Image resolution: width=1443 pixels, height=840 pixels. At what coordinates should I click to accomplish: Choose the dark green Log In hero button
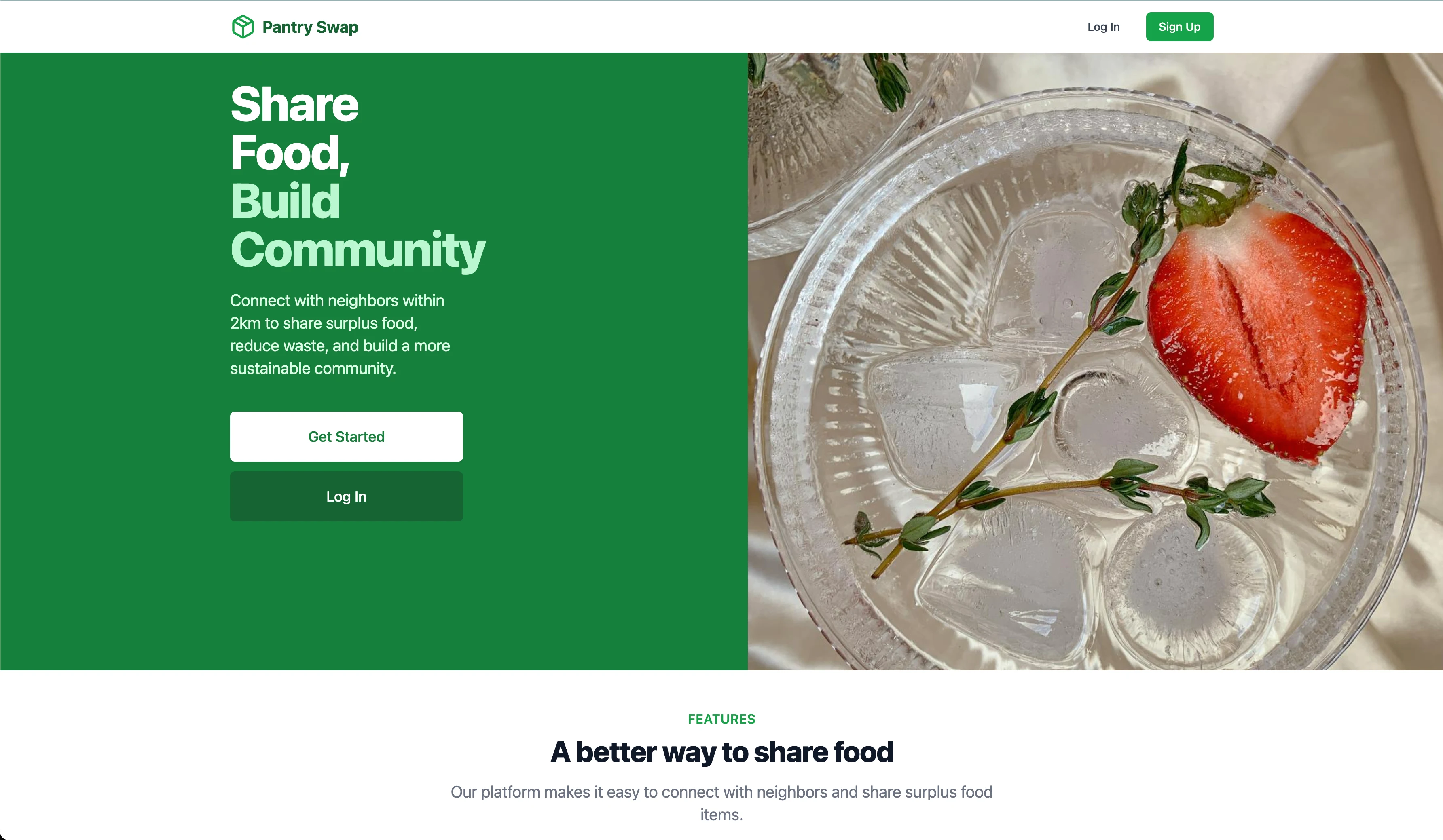(x=346, y=497)
